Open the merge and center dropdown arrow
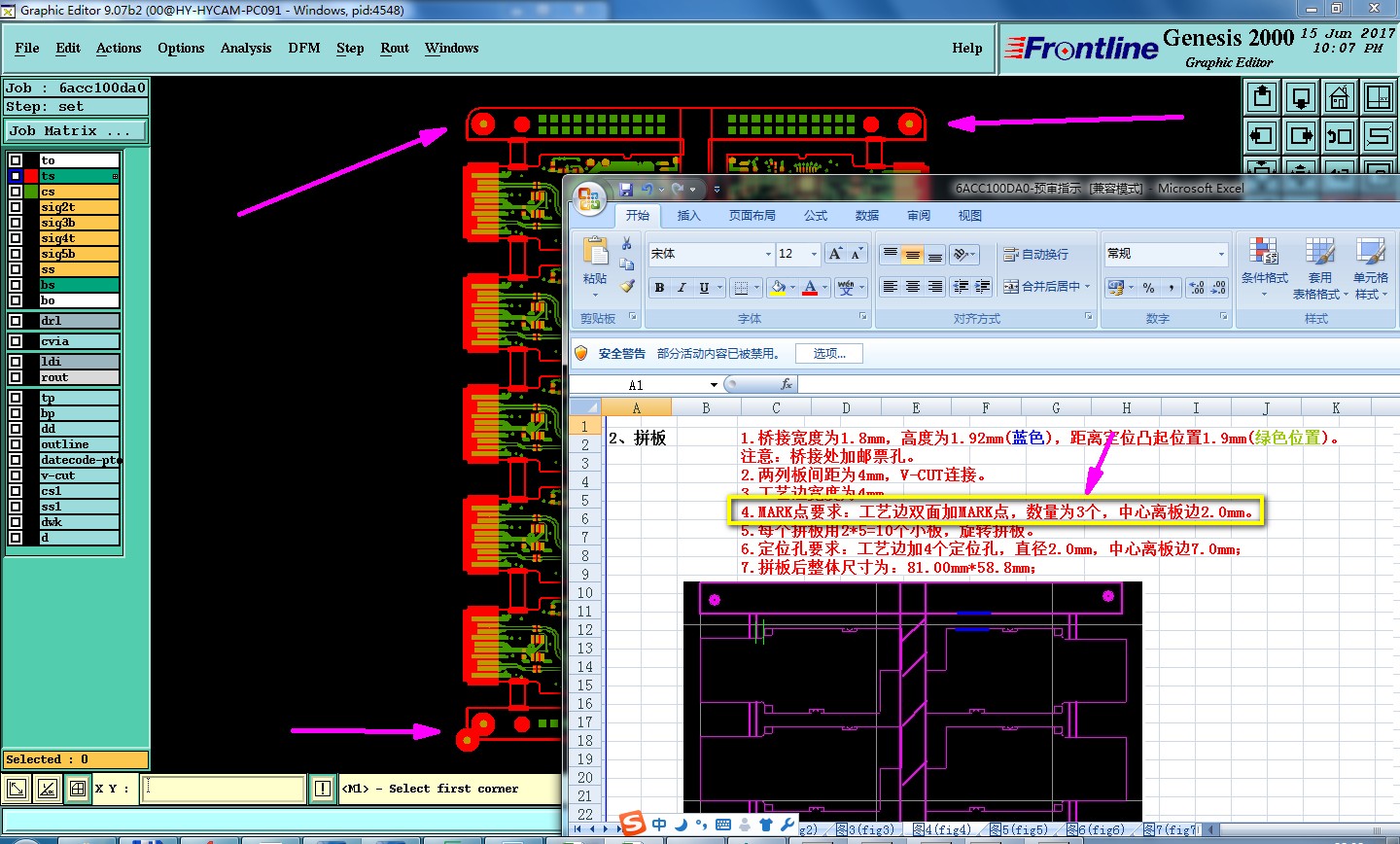 click(1088, 287)
